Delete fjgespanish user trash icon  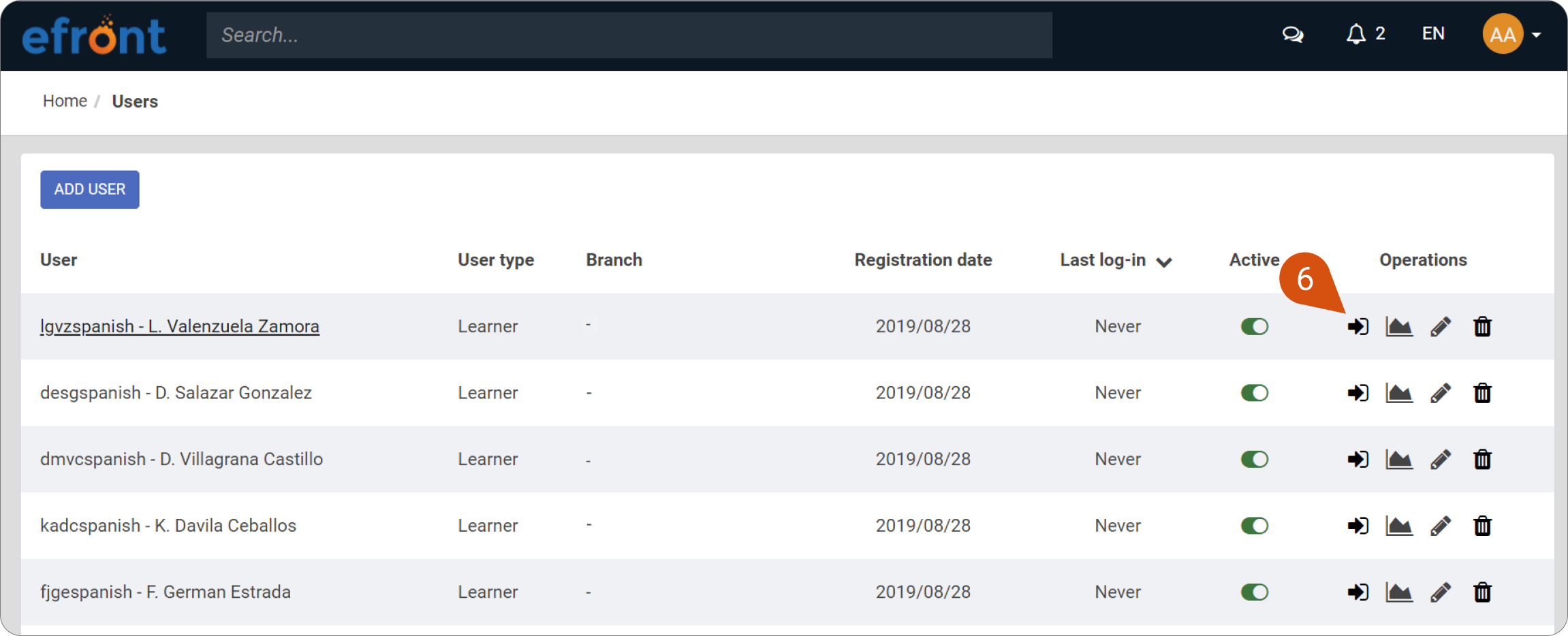pos(1482,592)
